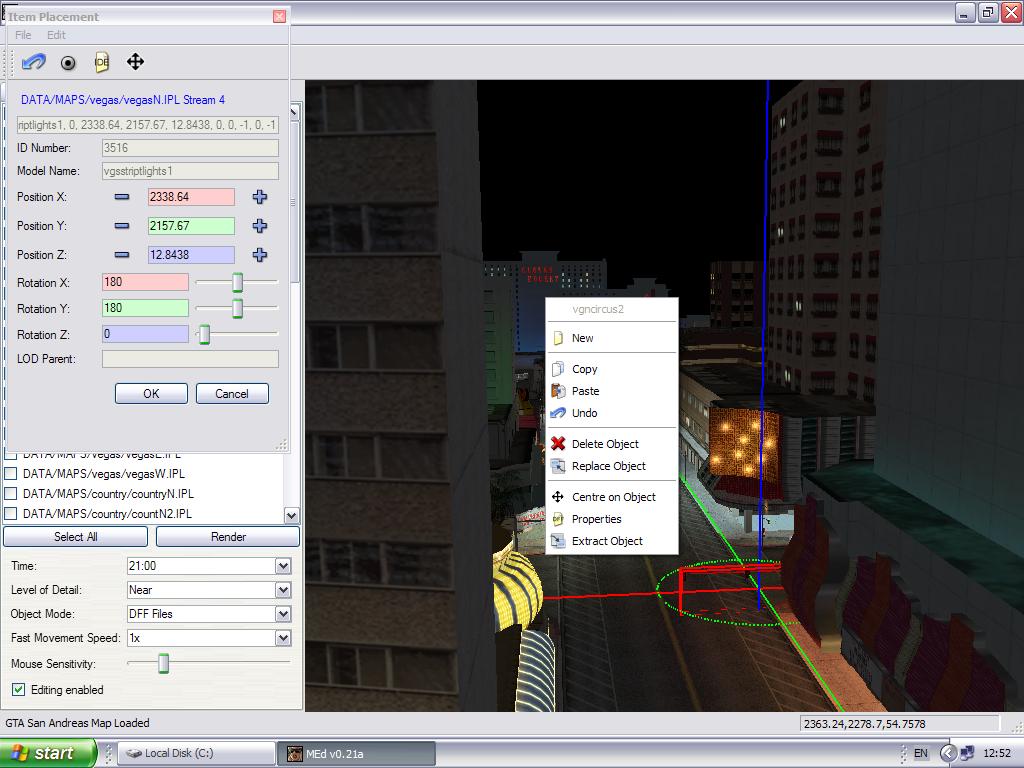Screen dimensions: 1024x768
Task: Click the Copy icon in context menu
Action: 558,369
